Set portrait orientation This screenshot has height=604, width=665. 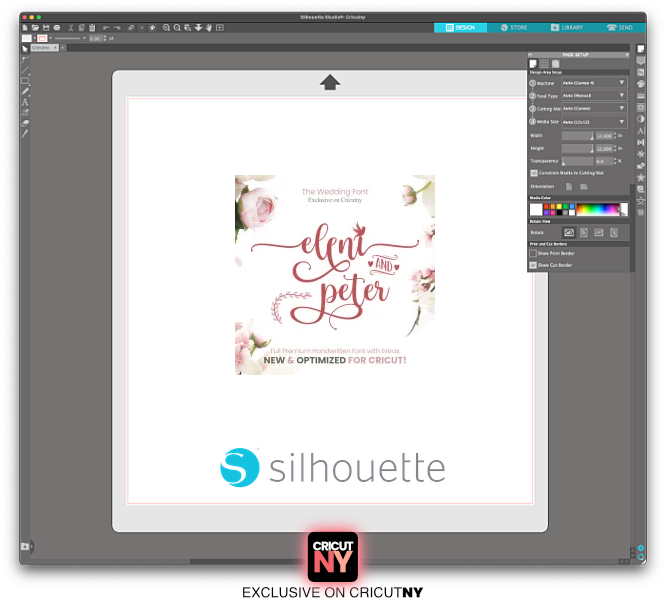[569, 187]
